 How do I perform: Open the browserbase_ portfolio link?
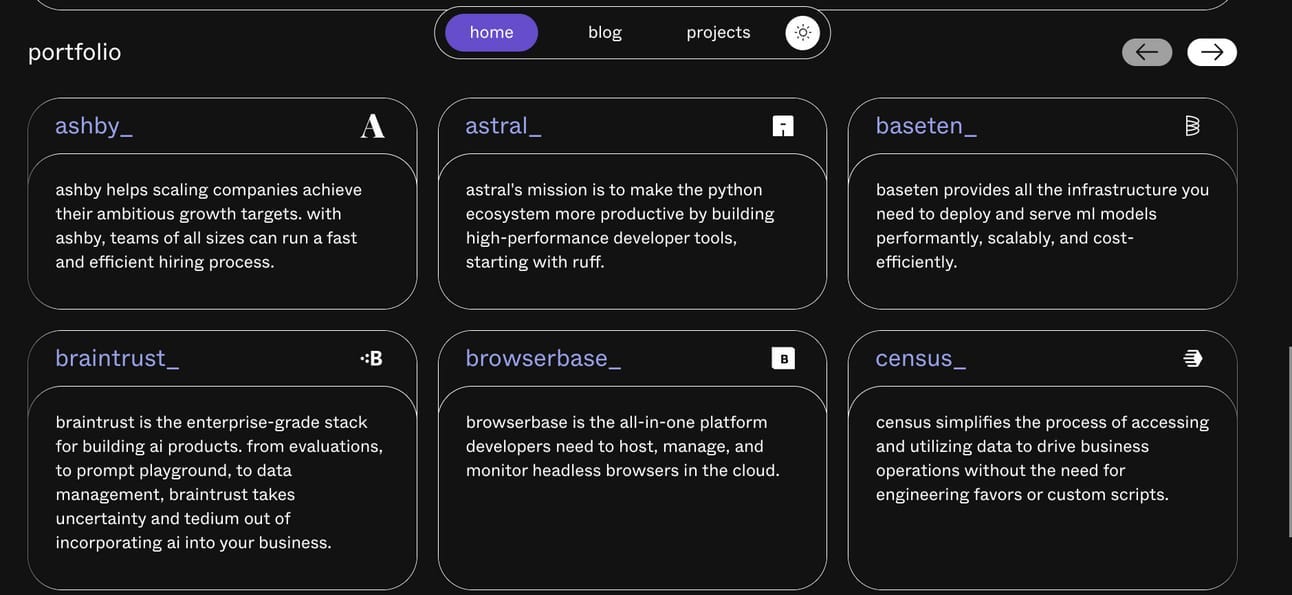pyautogui.click(x=544, y=358)
